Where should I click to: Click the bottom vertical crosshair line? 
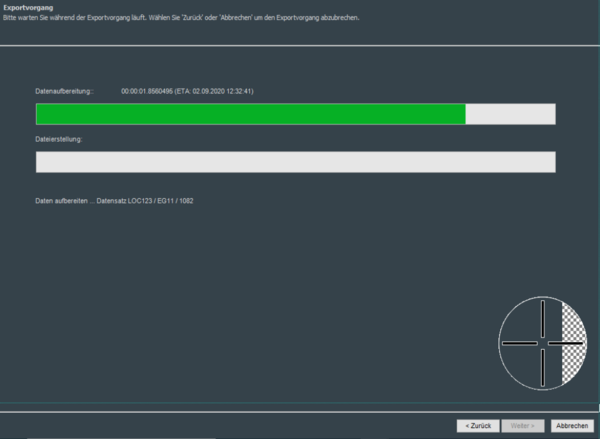(x=543, y=367)
